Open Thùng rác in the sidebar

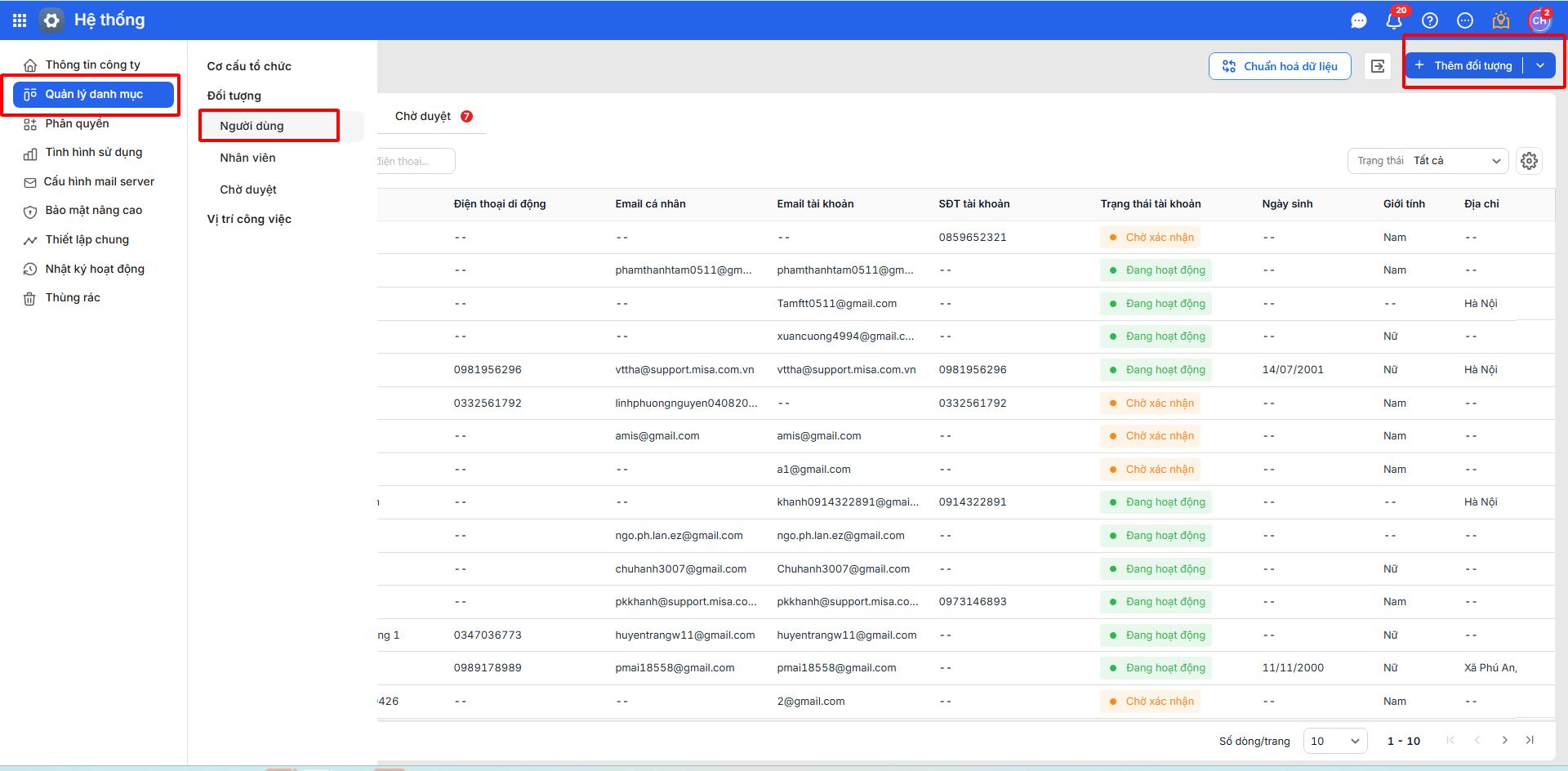click(x=73, y=297)
